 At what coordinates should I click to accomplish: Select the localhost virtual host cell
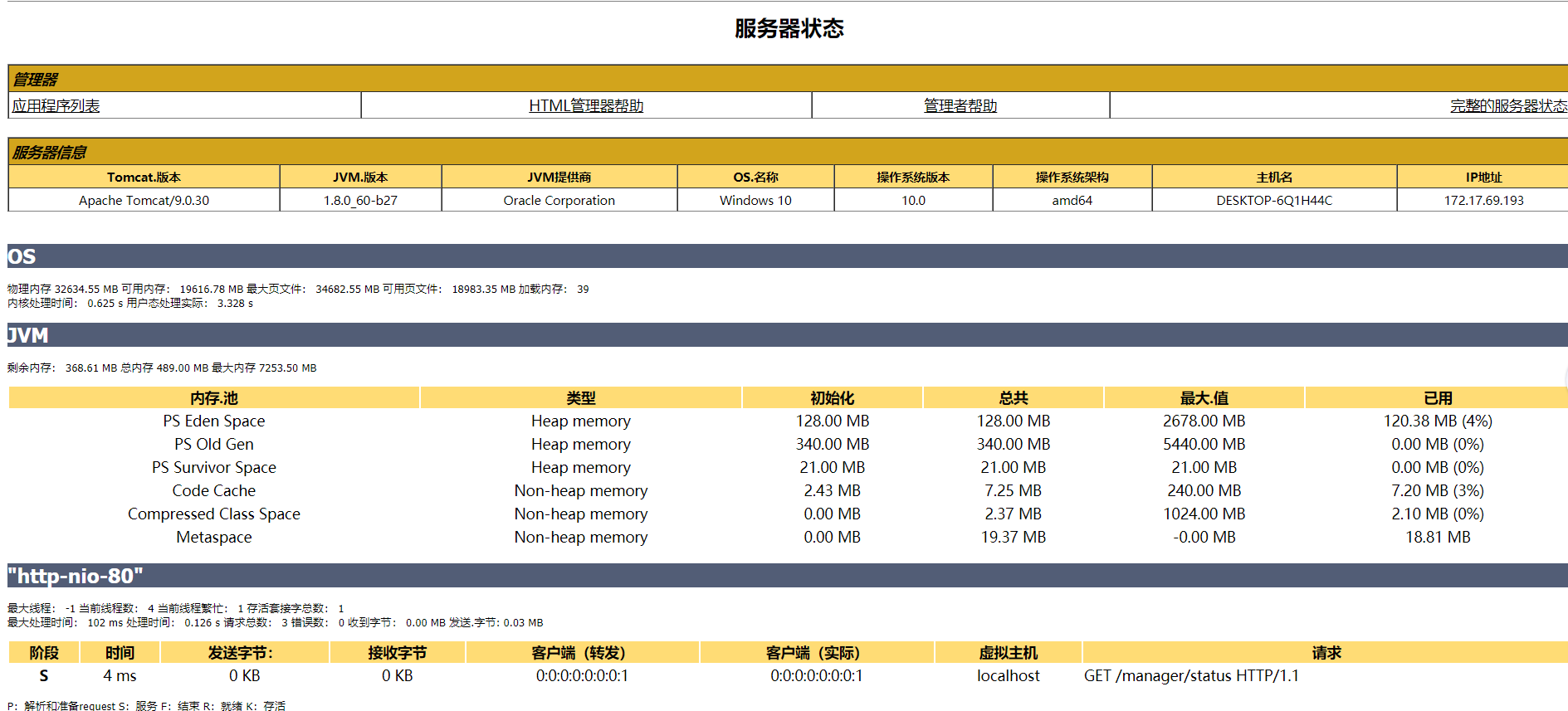1008,675
